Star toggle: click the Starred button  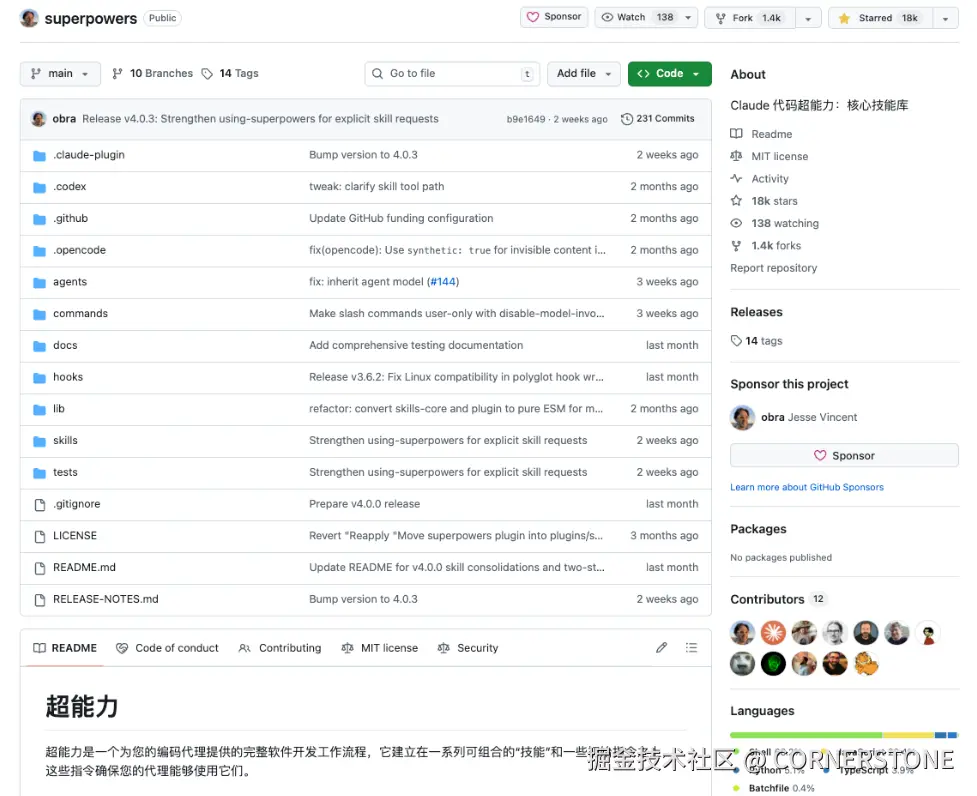[x=880, y=18]
